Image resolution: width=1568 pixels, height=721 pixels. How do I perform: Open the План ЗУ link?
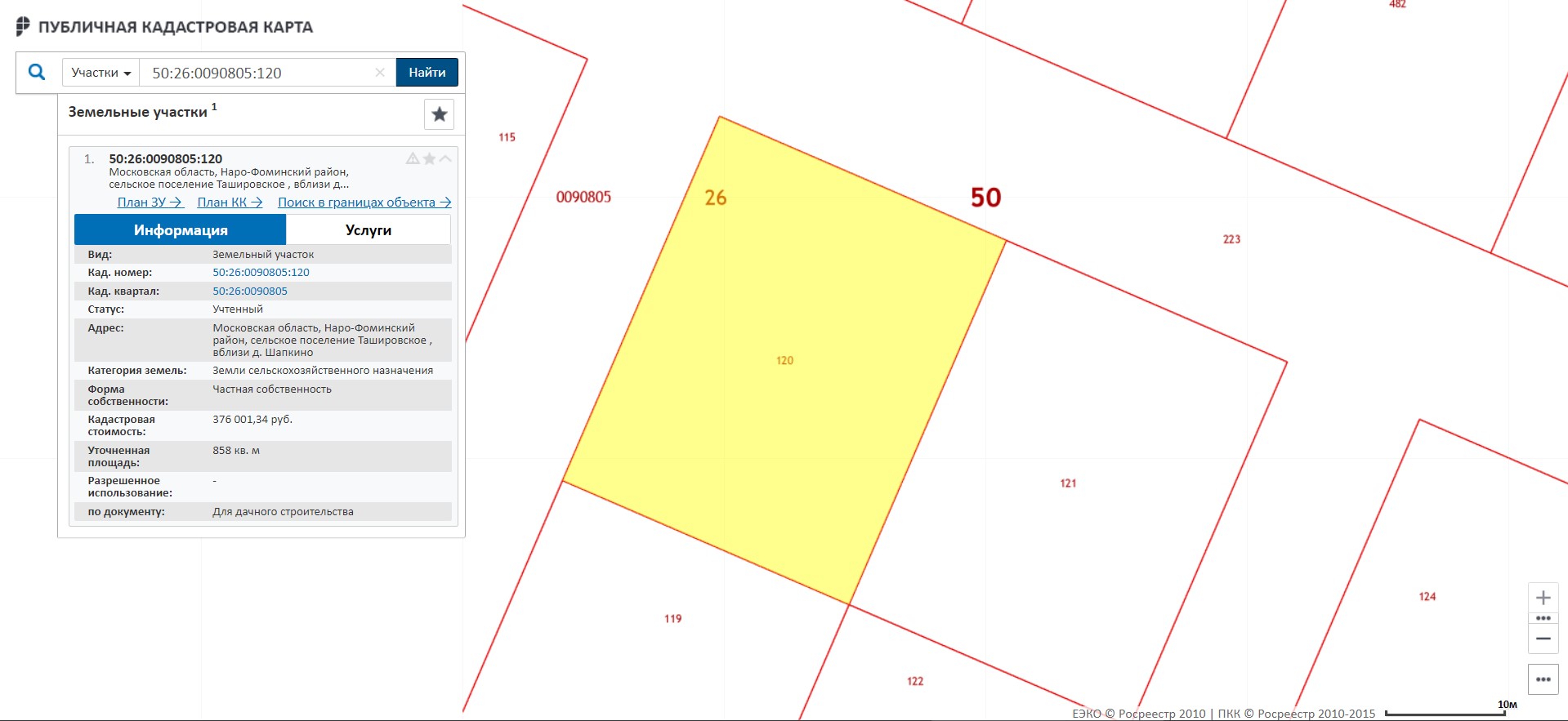coord(150,203)
